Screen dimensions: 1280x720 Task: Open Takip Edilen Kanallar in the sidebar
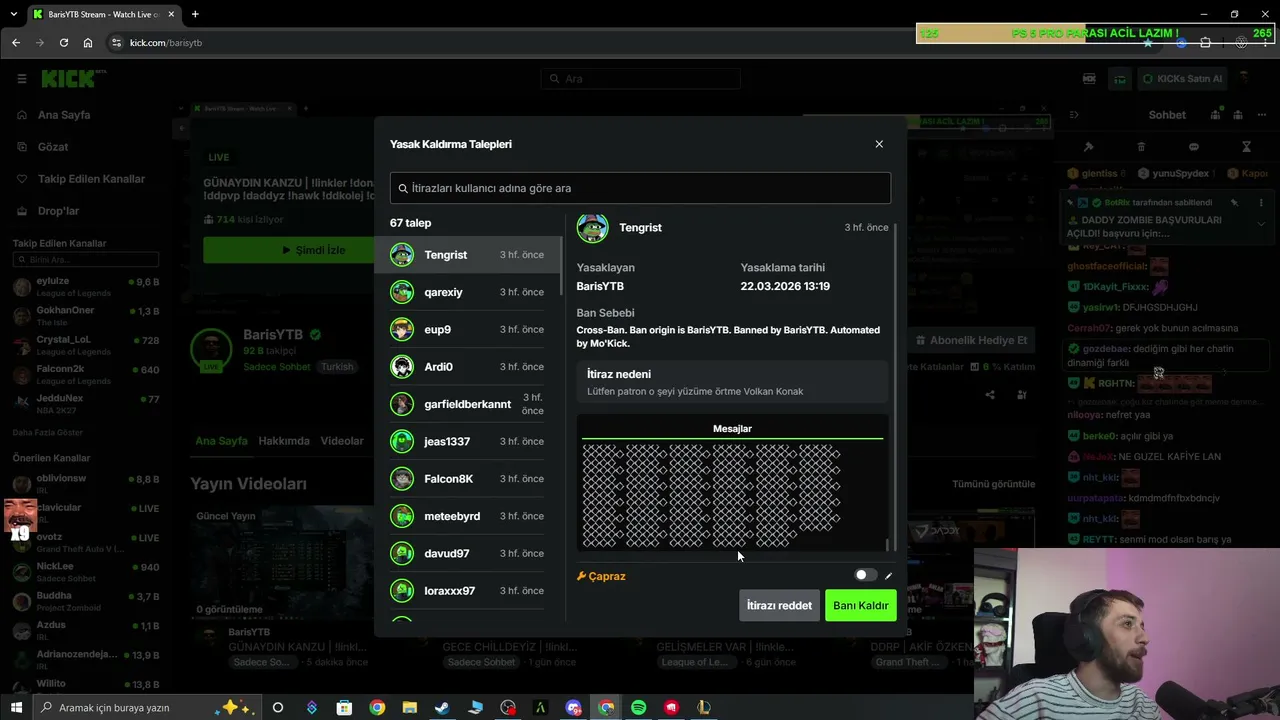[x=91, y=179]
